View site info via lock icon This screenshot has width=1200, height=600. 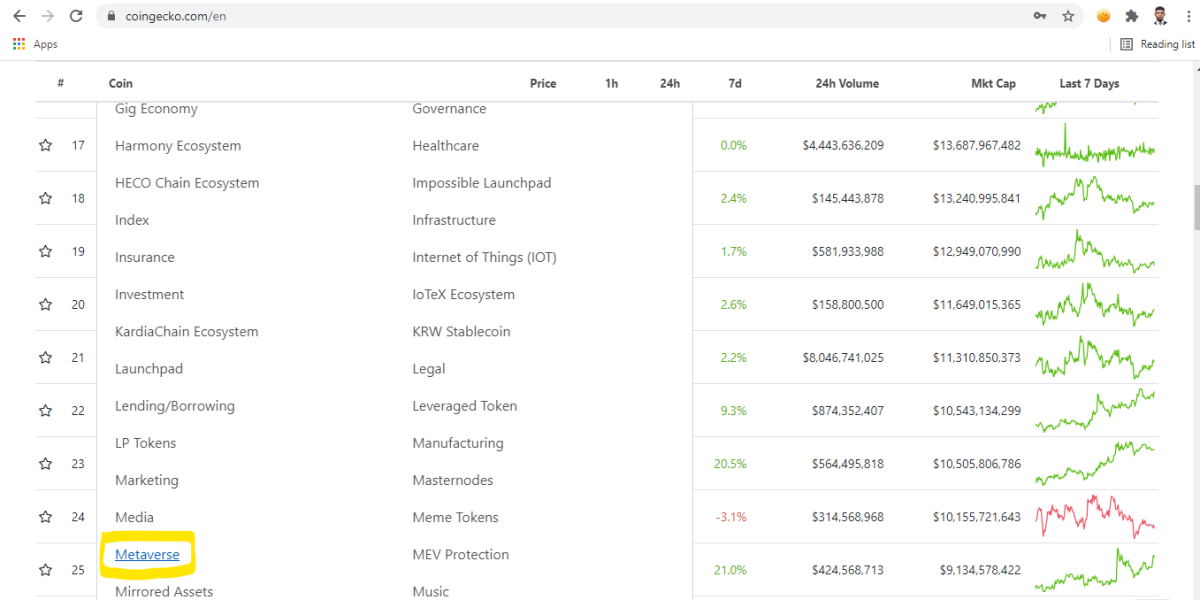point(110,16)
